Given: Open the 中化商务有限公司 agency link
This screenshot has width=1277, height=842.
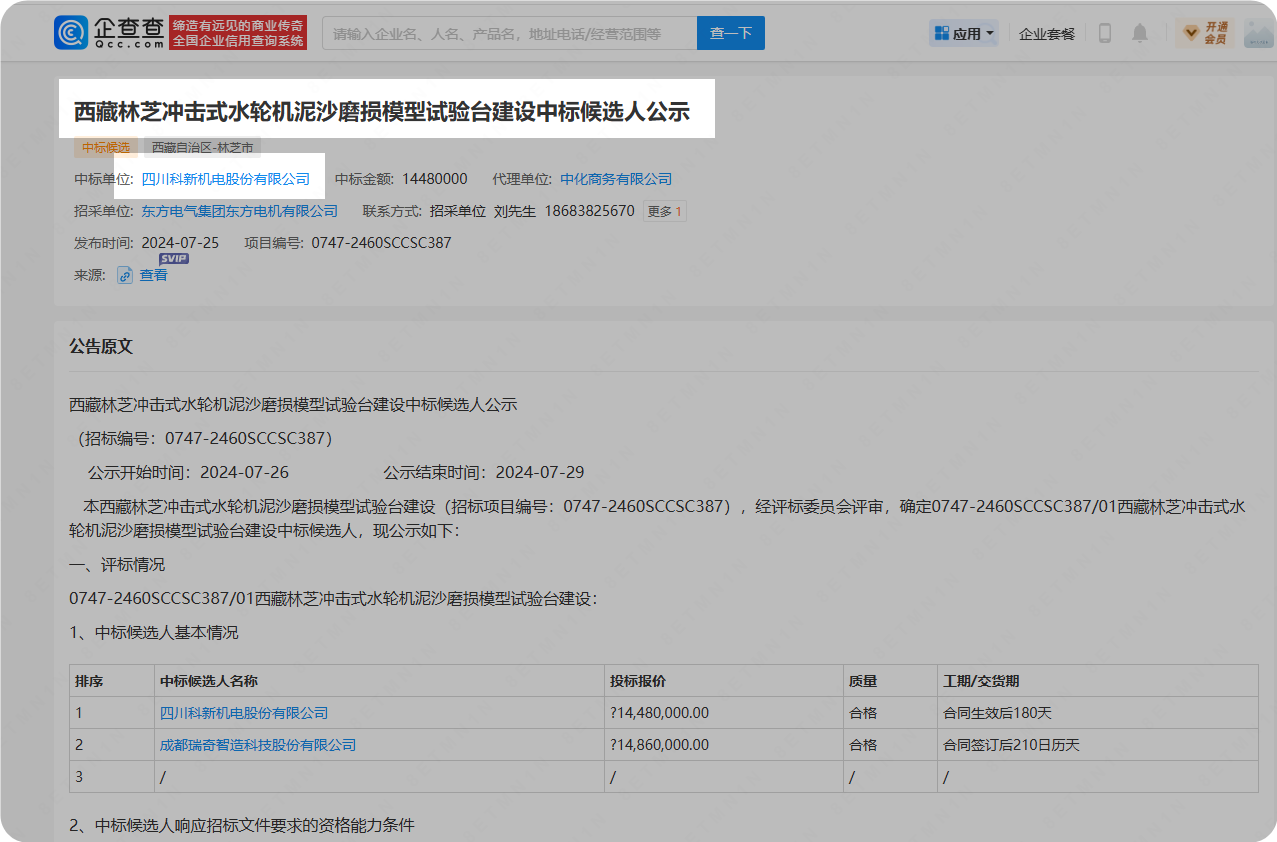Looking at the screenshot, I should 616,180.
